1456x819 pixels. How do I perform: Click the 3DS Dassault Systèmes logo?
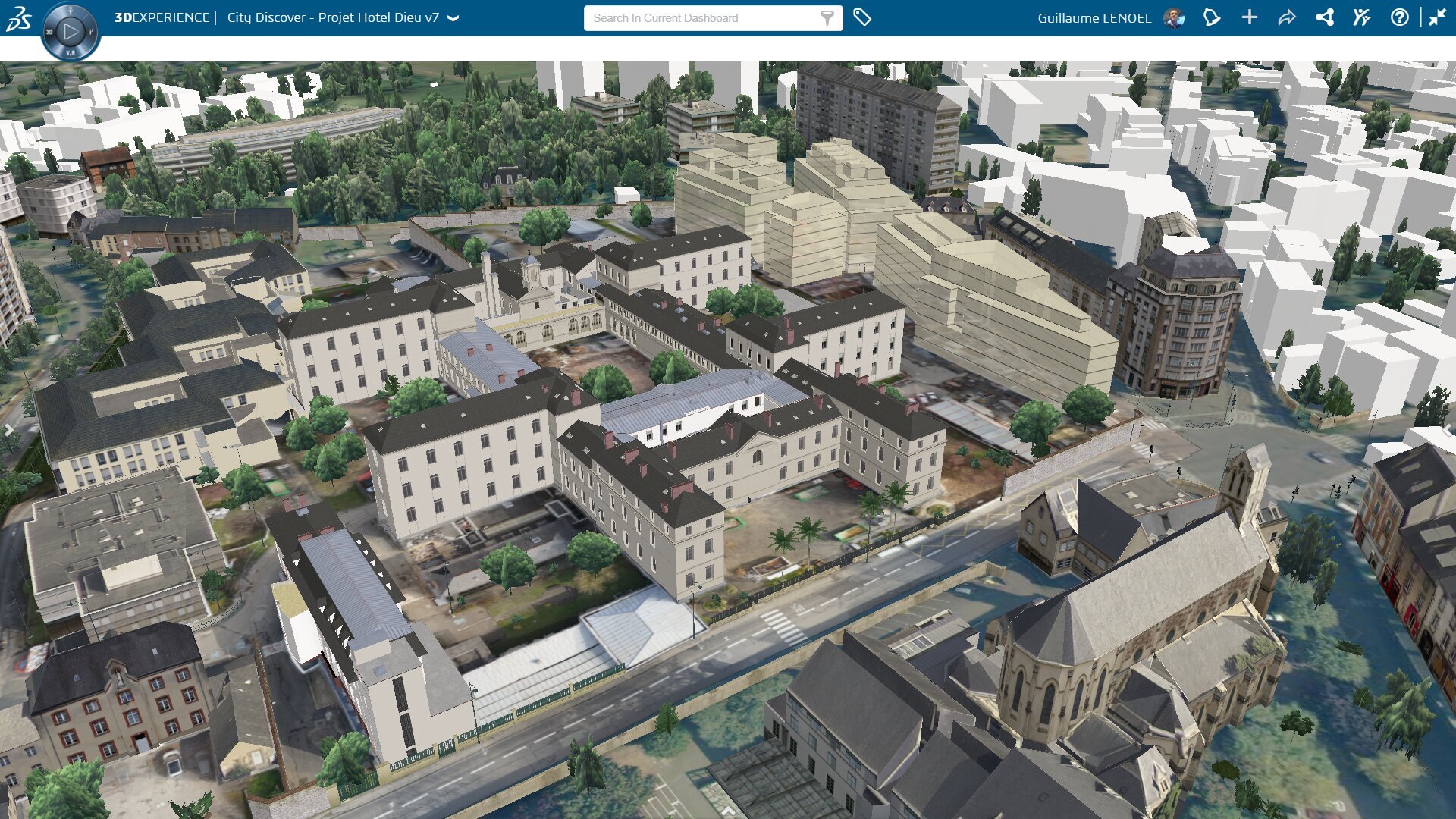coord(19,18)
